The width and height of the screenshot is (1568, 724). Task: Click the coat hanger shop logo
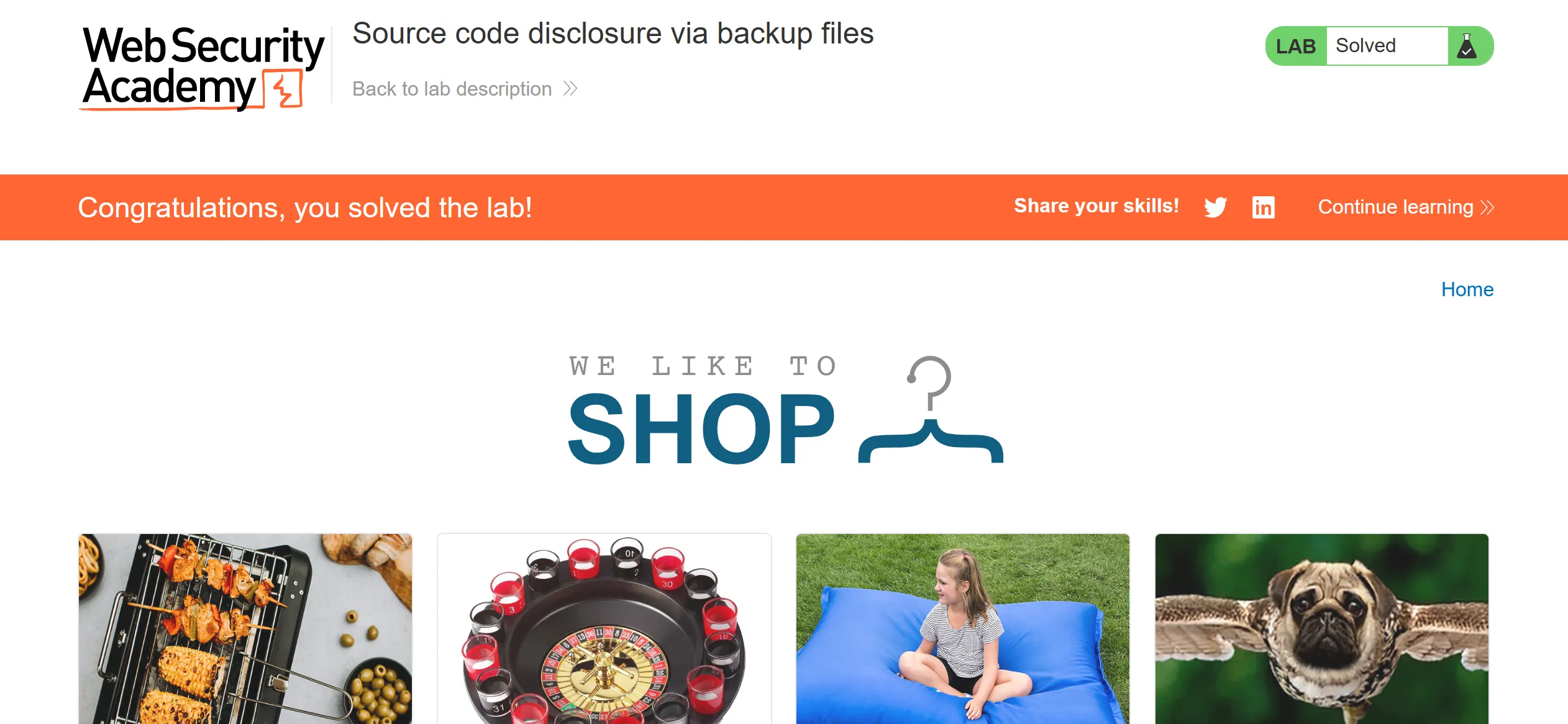pos(931,410)
